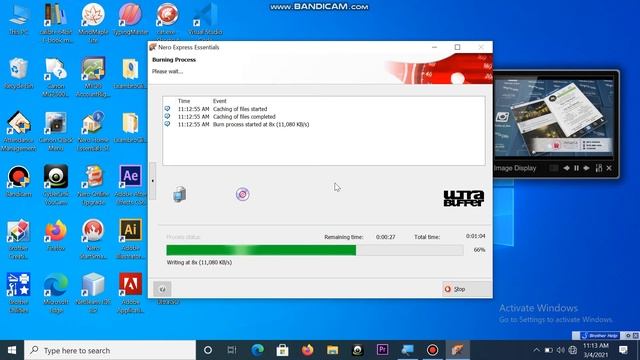Select the 'Caching of files completed' log entry

(244, 117)
